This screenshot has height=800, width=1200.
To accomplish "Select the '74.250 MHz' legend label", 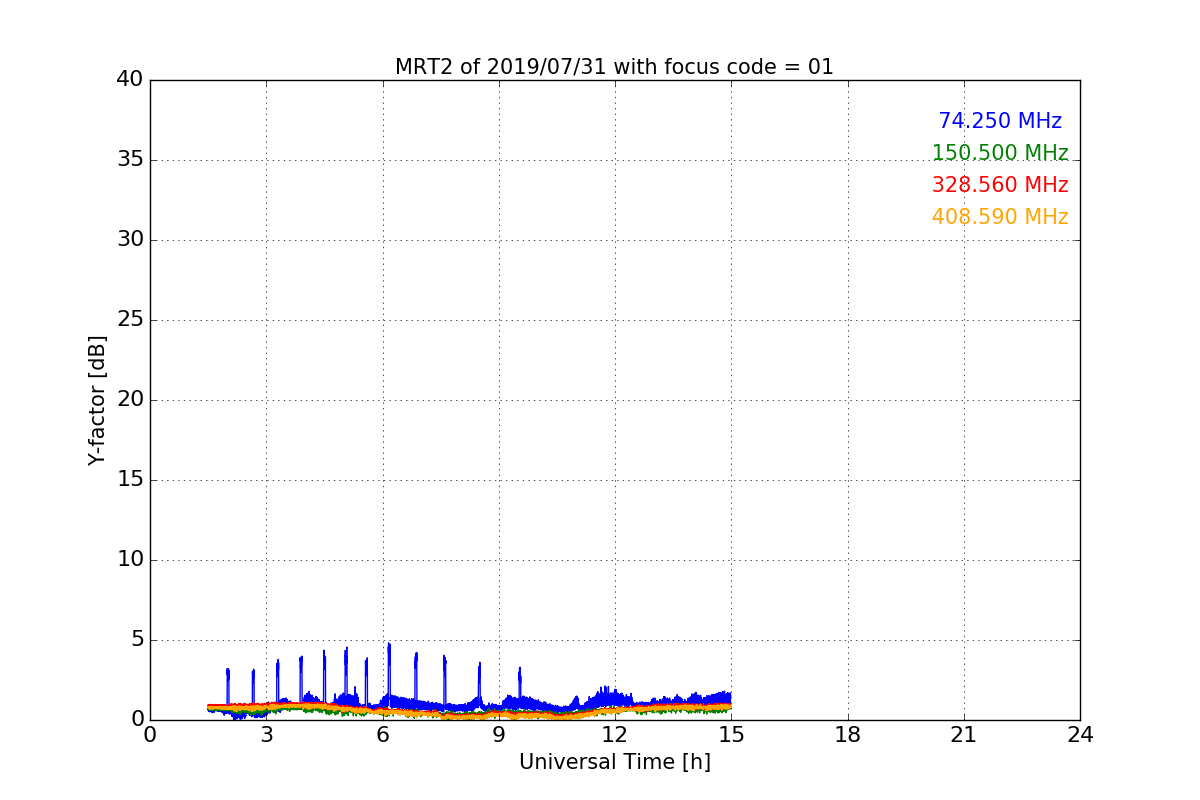I will [1000, 121].
